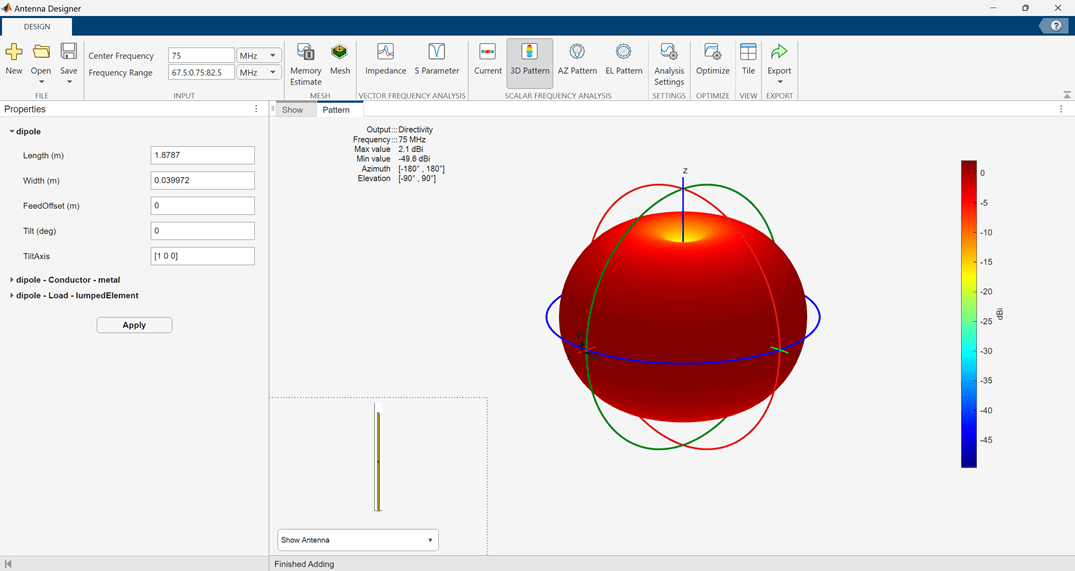This screenshot has width=1075, height=571.
Task: Click the Optimize icon
Action: coord(713,58)
